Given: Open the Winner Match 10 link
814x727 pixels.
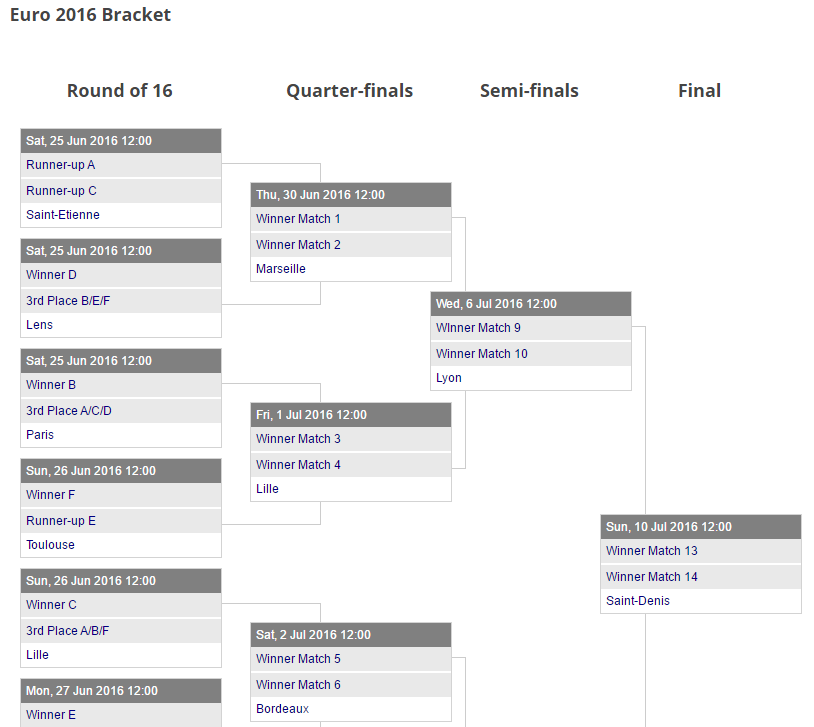Looking at the screenshot, I should coord(481,354).
